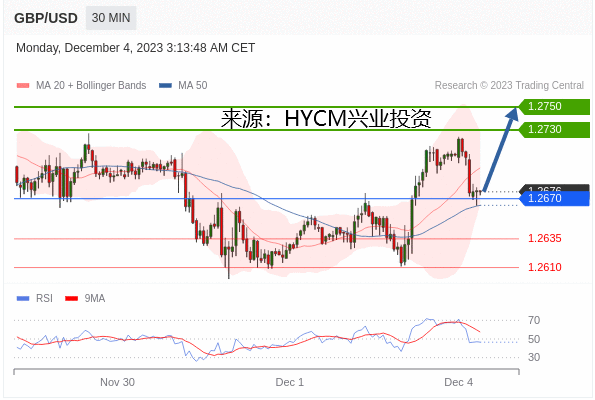595x400 pixels.
Task: Select the GBP/USD symbol title
Action: (46, 18)
